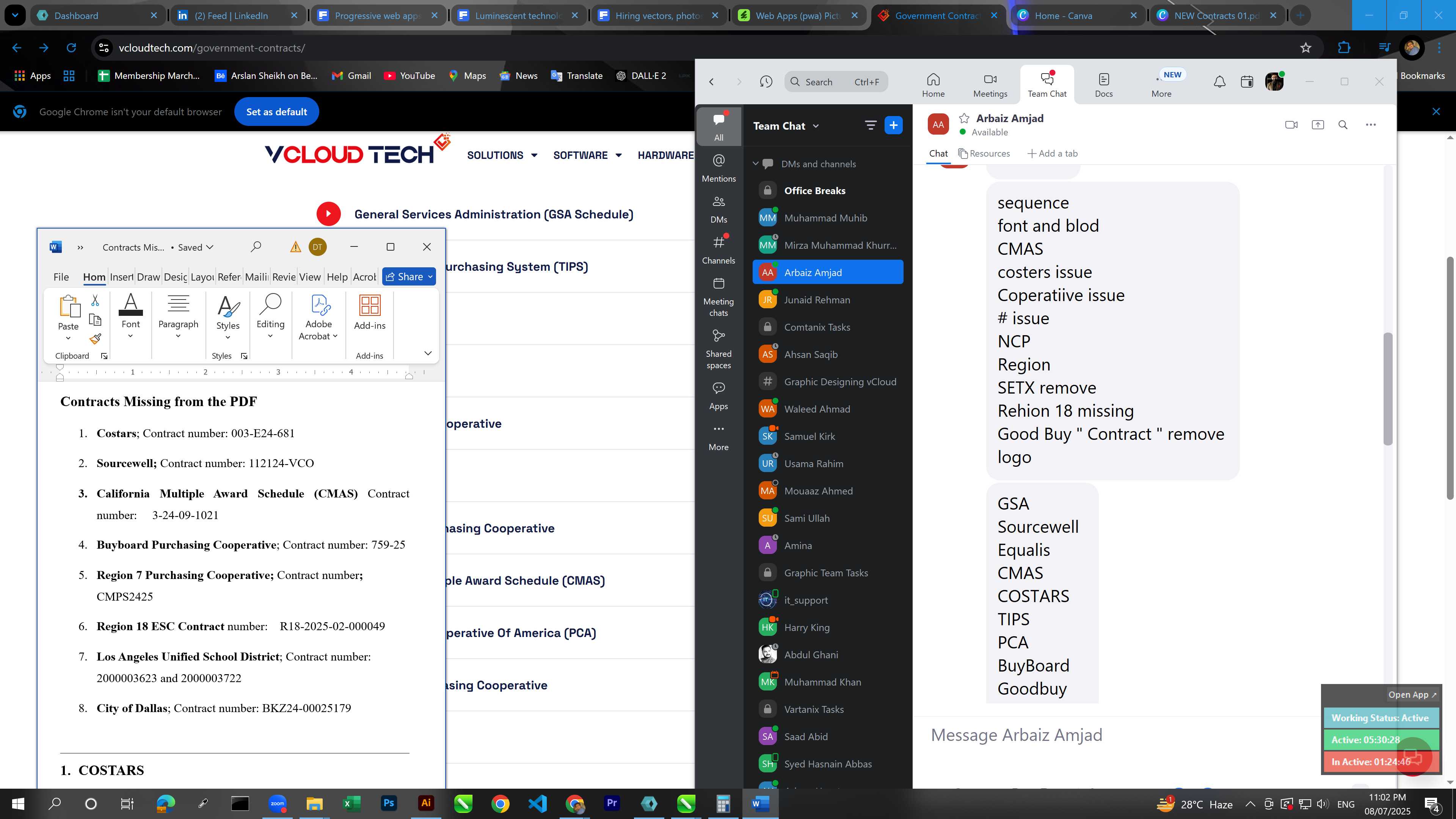Click Set as default browser button
Viewport: 1456px width, 819px height.
tap(276, 112)
